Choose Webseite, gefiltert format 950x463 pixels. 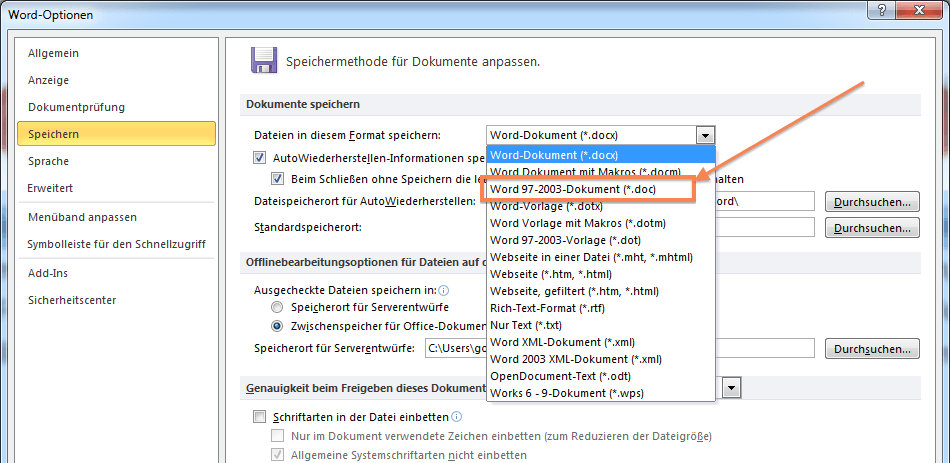coord(601,291)
